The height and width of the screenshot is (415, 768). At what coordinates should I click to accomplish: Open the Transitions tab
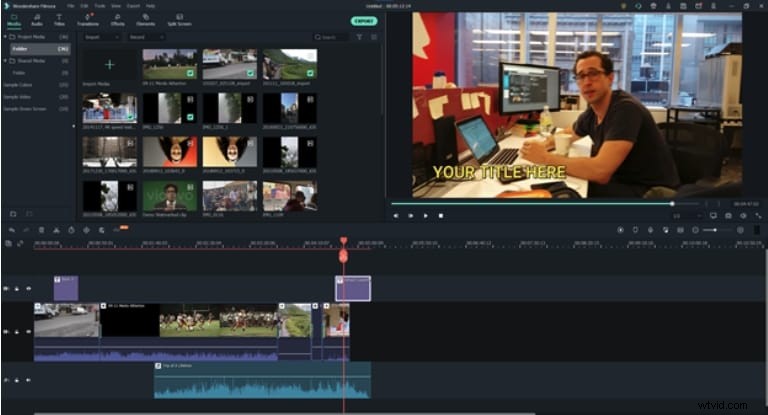point(90,20)
